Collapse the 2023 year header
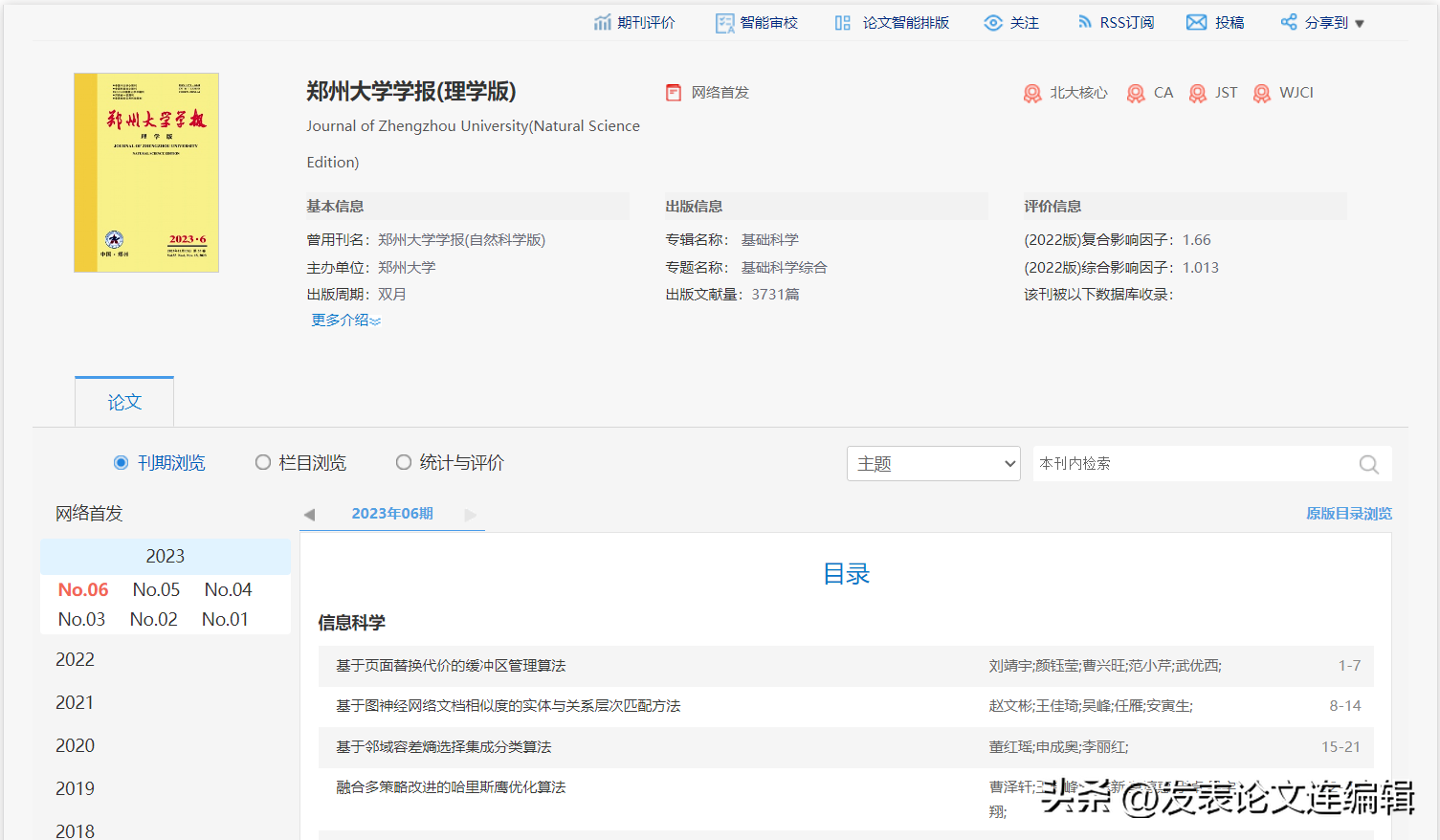 [x=166, y=557]
